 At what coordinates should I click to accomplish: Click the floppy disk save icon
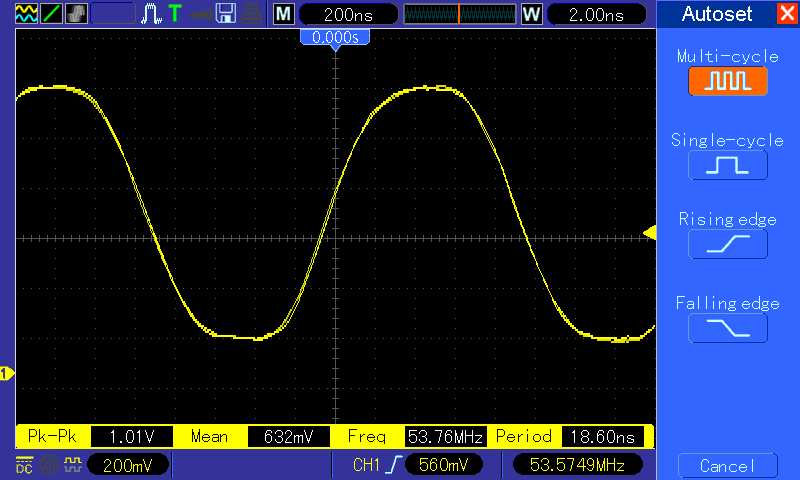(225, 13)
